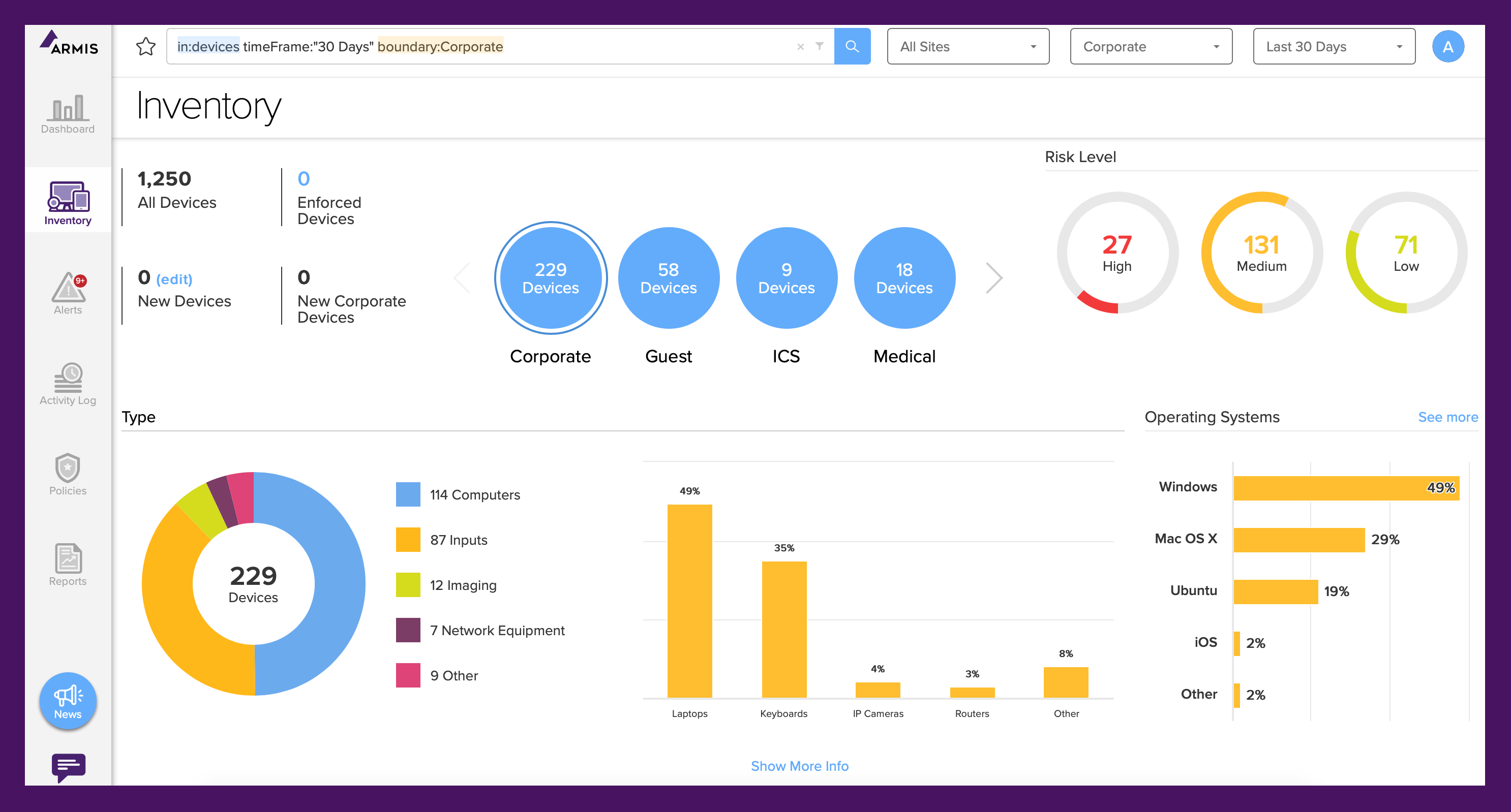Click See more for Operating Systems
Screen dimensions: 1511x812
coord(1447,417)
